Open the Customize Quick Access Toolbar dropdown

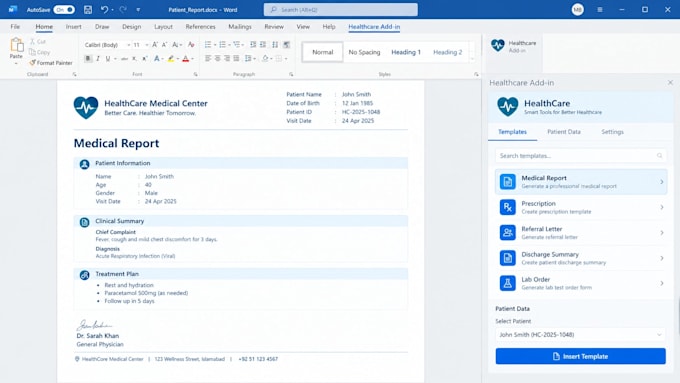pyautogui.click(x=138, y=10)
